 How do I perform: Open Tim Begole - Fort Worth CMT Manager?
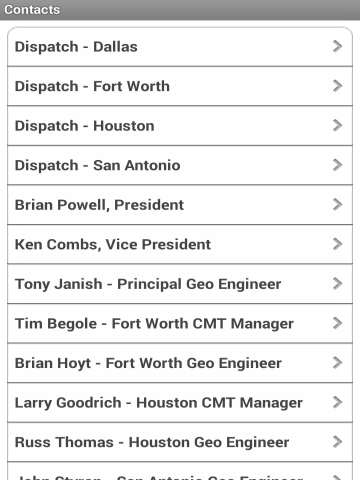click(180, 323)
